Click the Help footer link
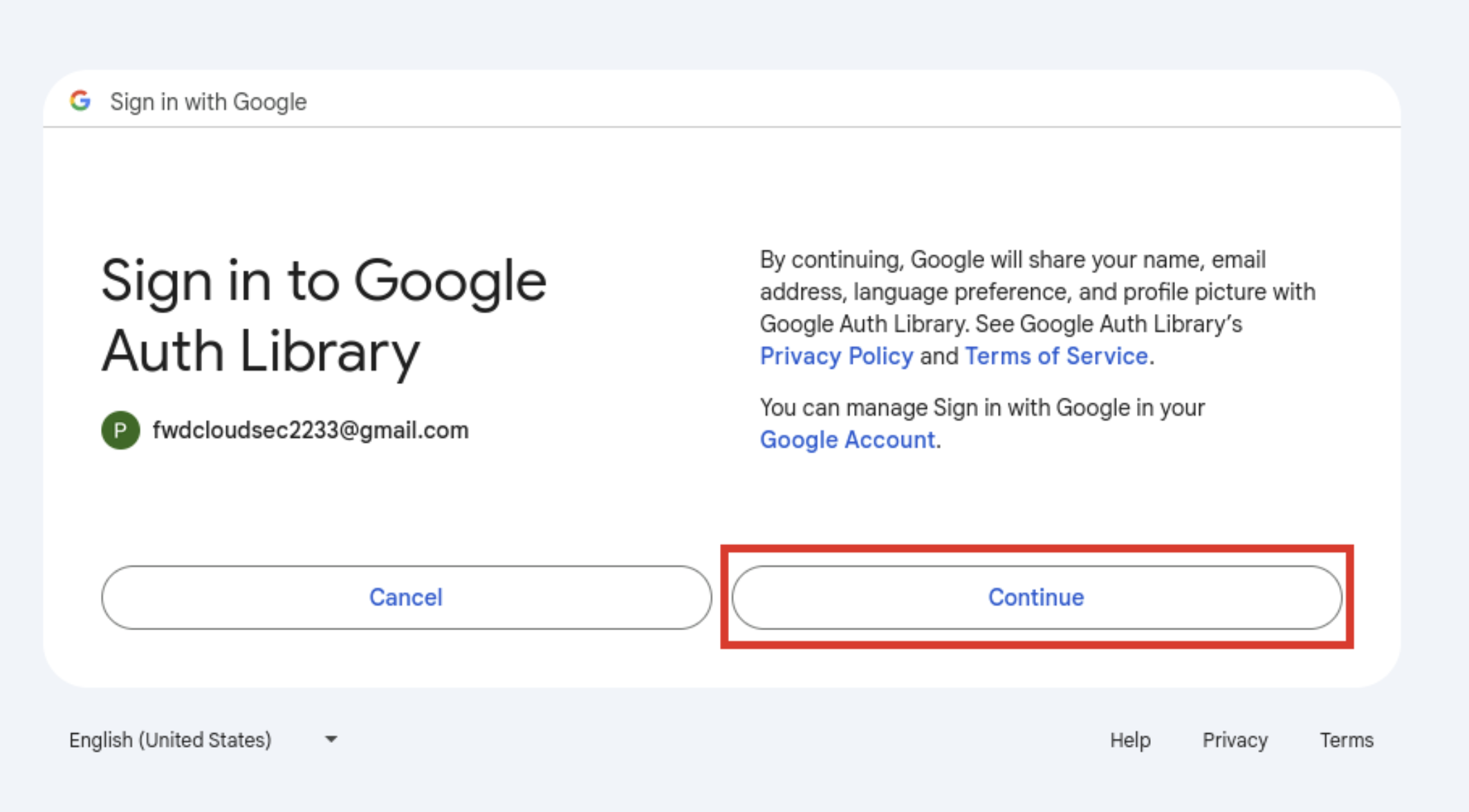Image resolution: width=1469 pixels, height=812 pixels. click(1130, 740)
